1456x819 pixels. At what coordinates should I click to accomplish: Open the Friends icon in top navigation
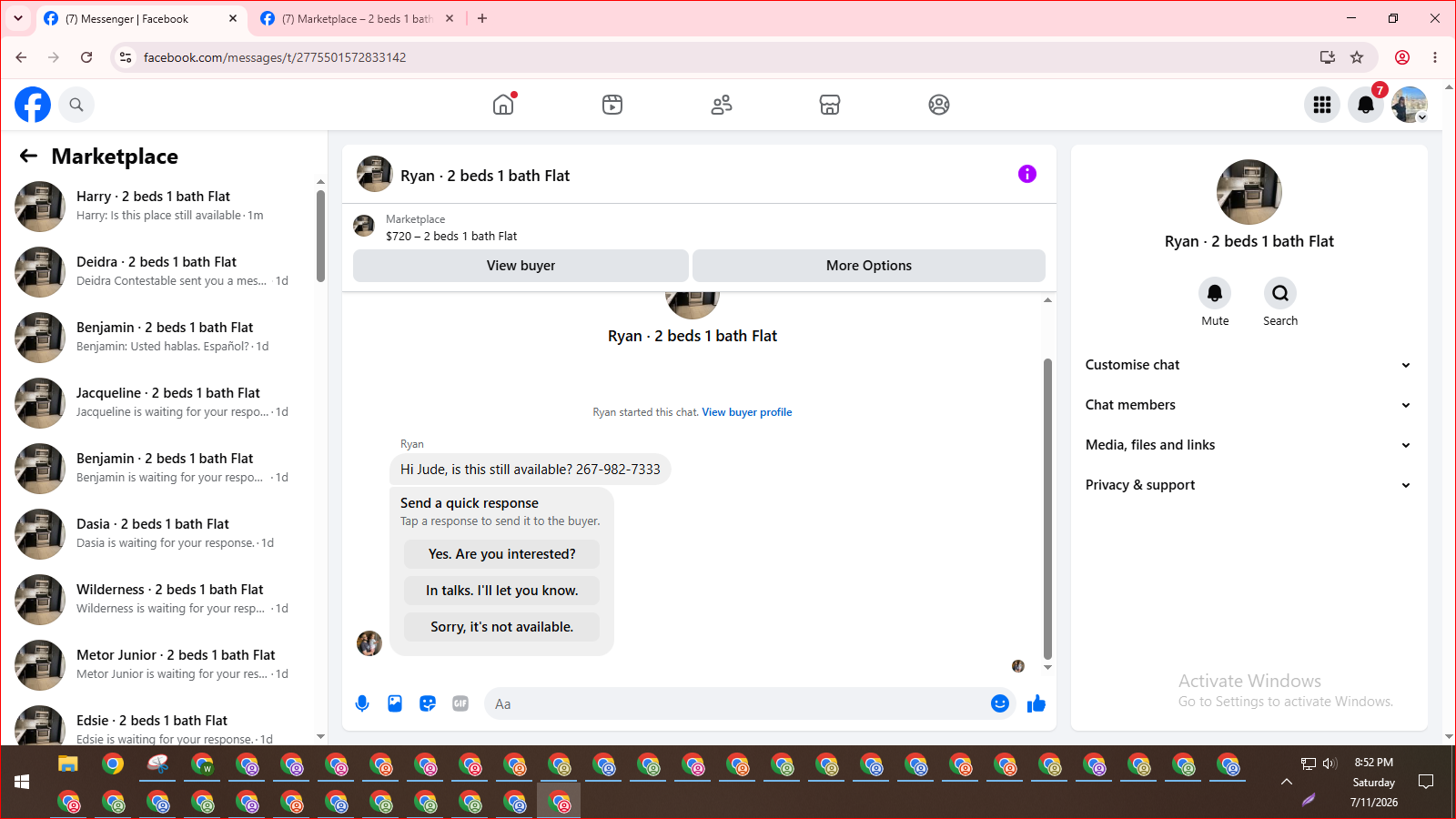pos(722,105)
